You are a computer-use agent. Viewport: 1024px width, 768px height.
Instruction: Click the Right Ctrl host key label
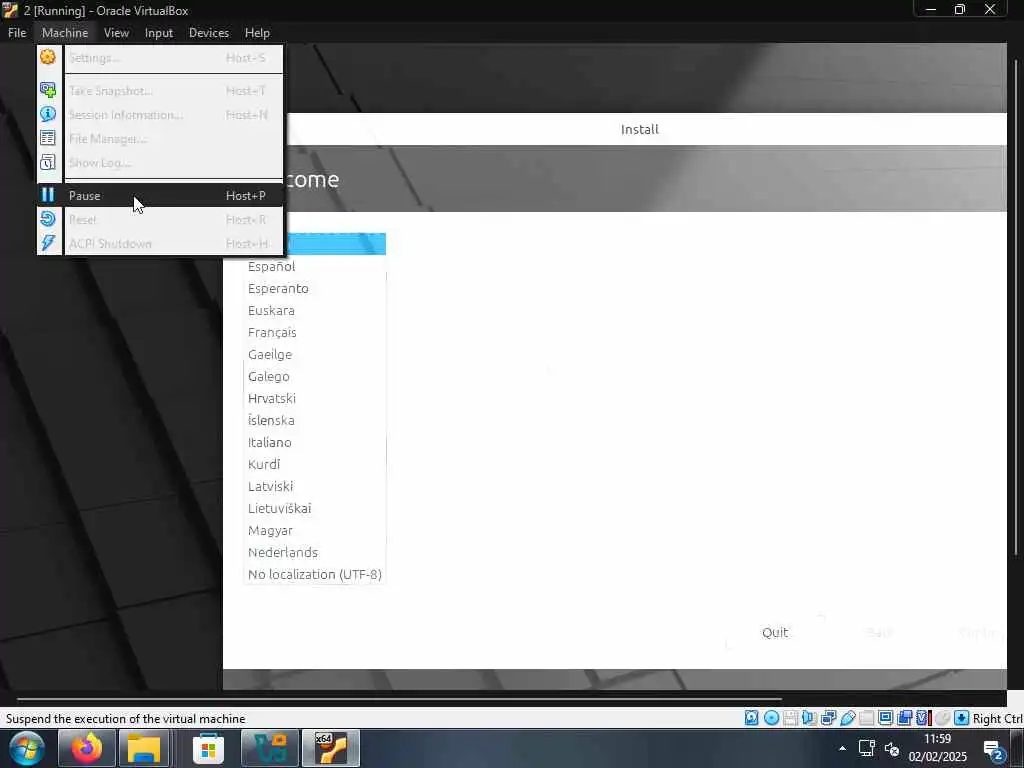[997, 718]
